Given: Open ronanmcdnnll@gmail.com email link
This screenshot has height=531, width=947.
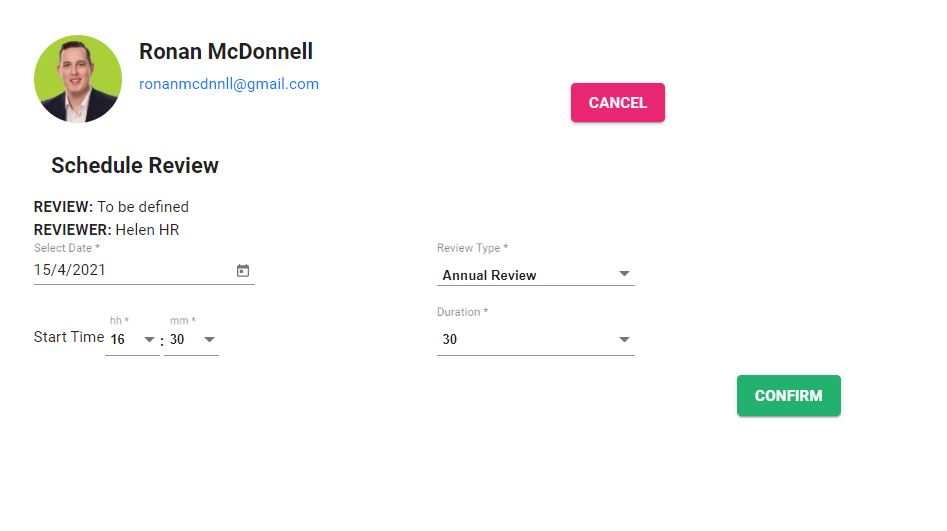Looking at the screenshot, I should pyautogui.click(x=229, y=84).
